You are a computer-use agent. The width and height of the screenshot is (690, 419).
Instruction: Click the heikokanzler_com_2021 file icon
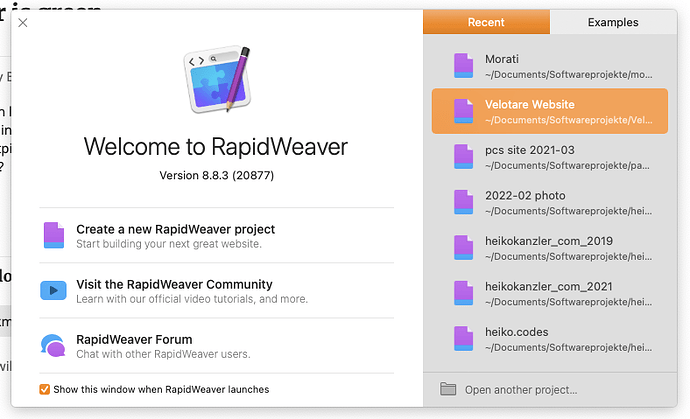pyautogui.click(x=463, y=293)
